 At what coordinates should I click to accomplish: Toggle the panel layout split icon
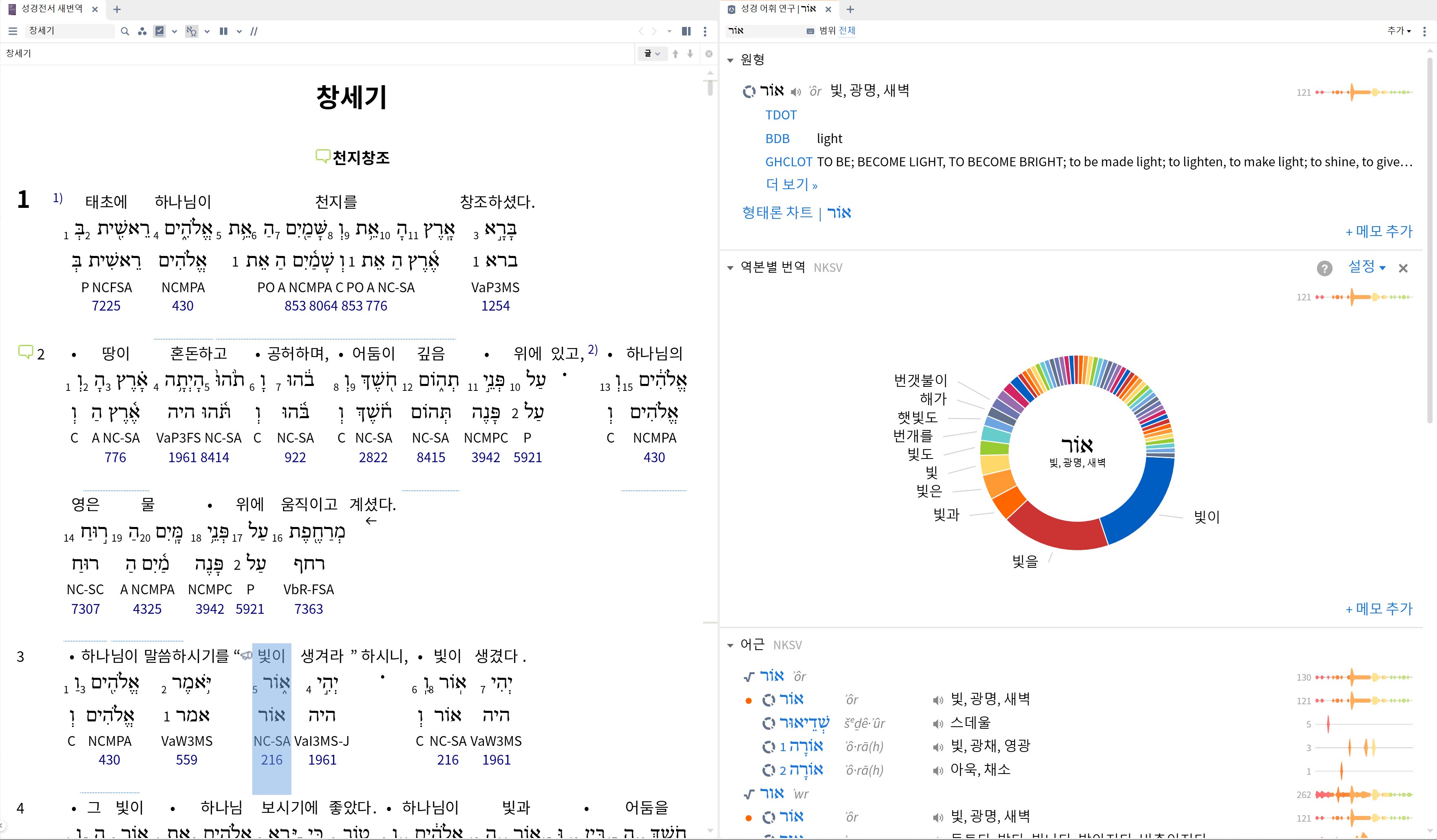click(686, 31)
